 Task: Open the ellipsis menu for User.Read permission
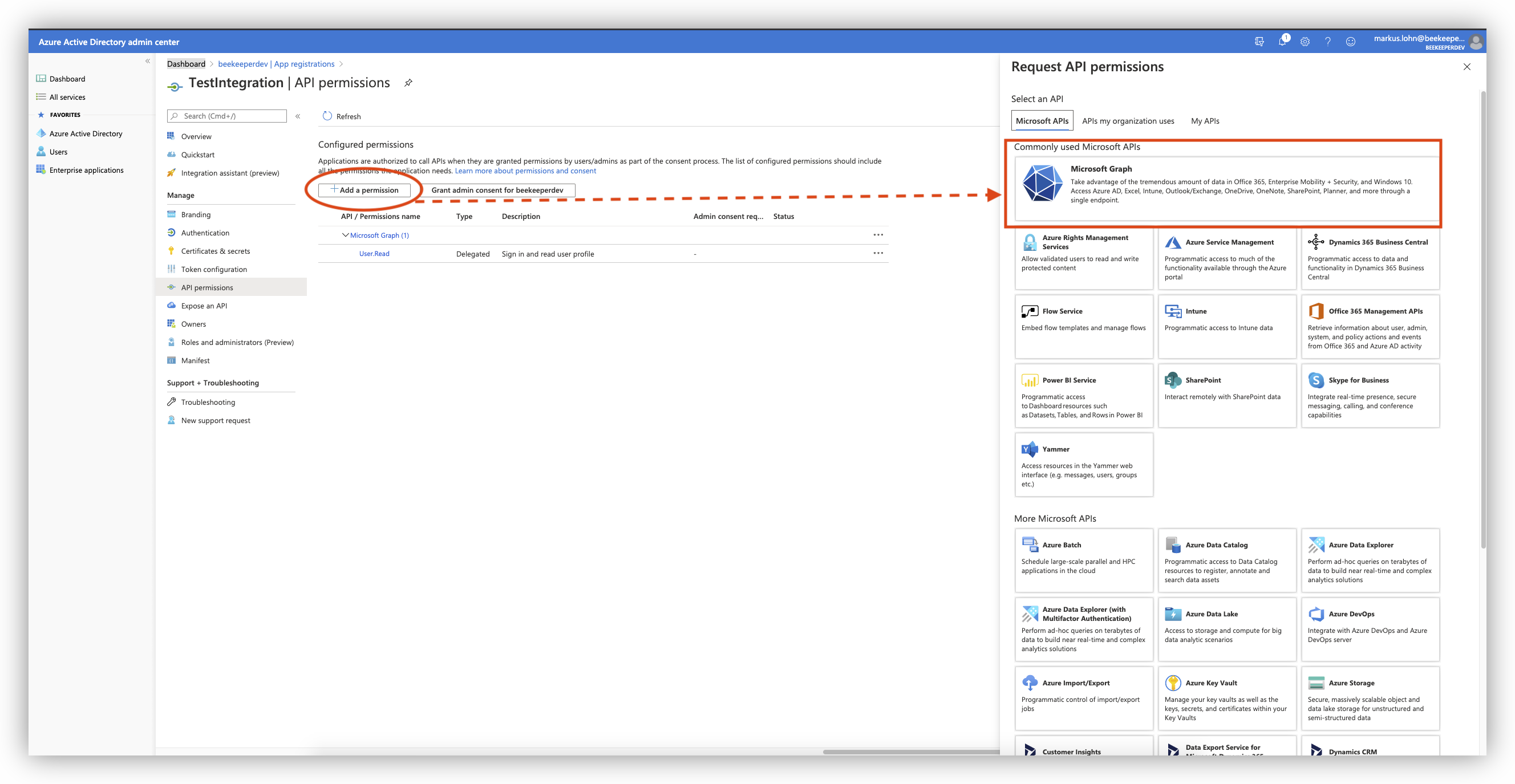878,252
